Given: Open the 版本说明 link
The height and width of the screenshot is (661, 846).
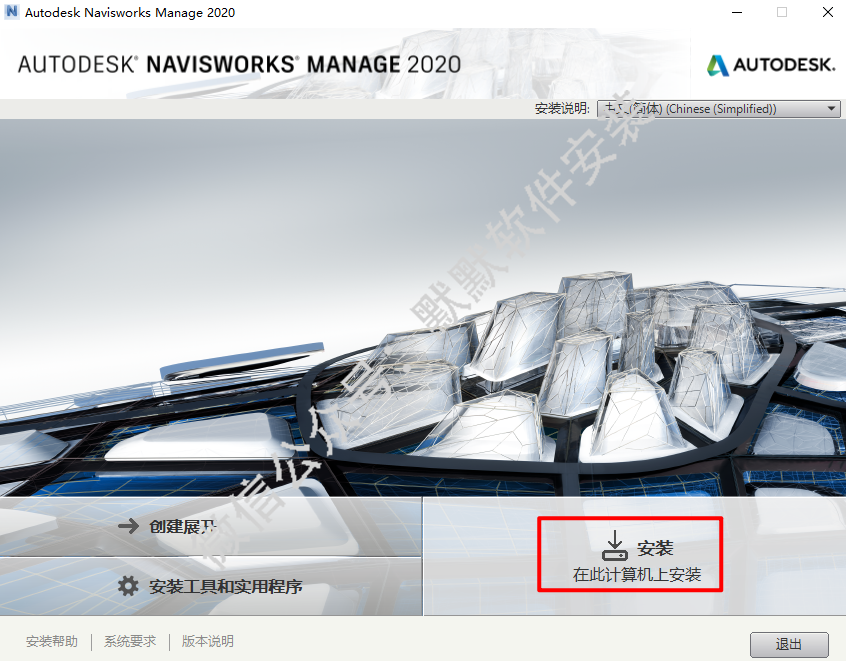Looking at the screenshot, I should click(208, 641).
